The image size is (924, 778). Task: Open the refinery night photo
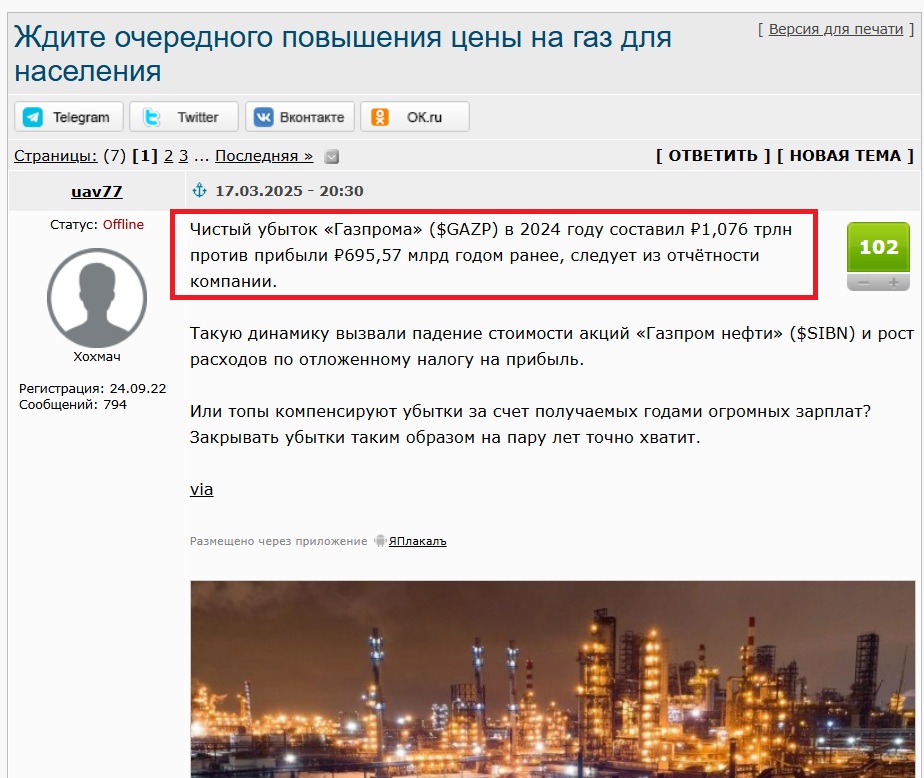(553, 679)
